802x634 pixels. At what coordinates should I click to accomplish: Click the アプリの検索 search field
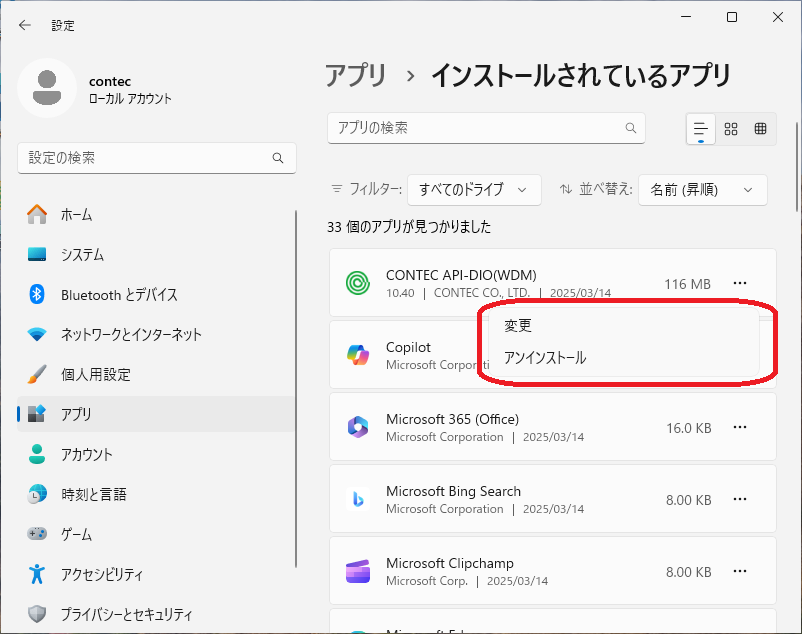(x=486, y=128)
